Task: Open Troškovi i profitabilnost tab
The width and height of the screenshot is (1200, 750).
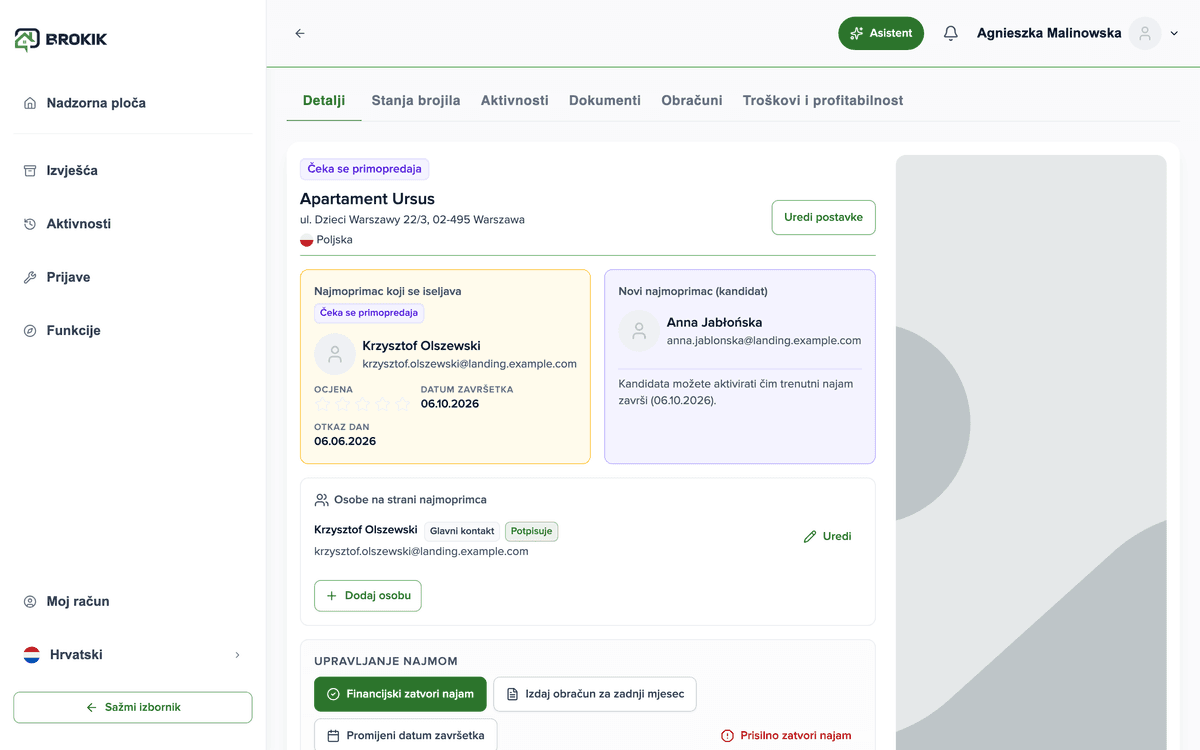Action: coord(823,100)
